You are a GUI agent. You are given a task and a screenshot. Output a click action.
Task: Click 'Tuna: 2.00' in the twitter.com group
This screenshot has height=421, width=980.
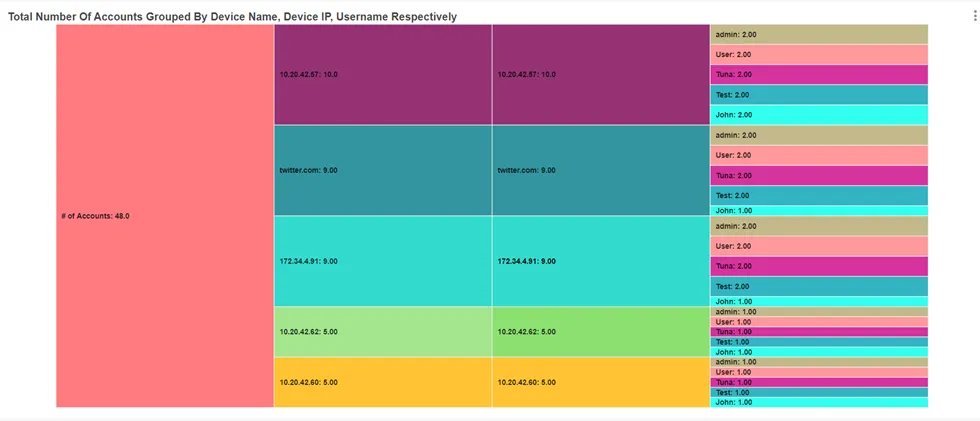pos(819,176)
